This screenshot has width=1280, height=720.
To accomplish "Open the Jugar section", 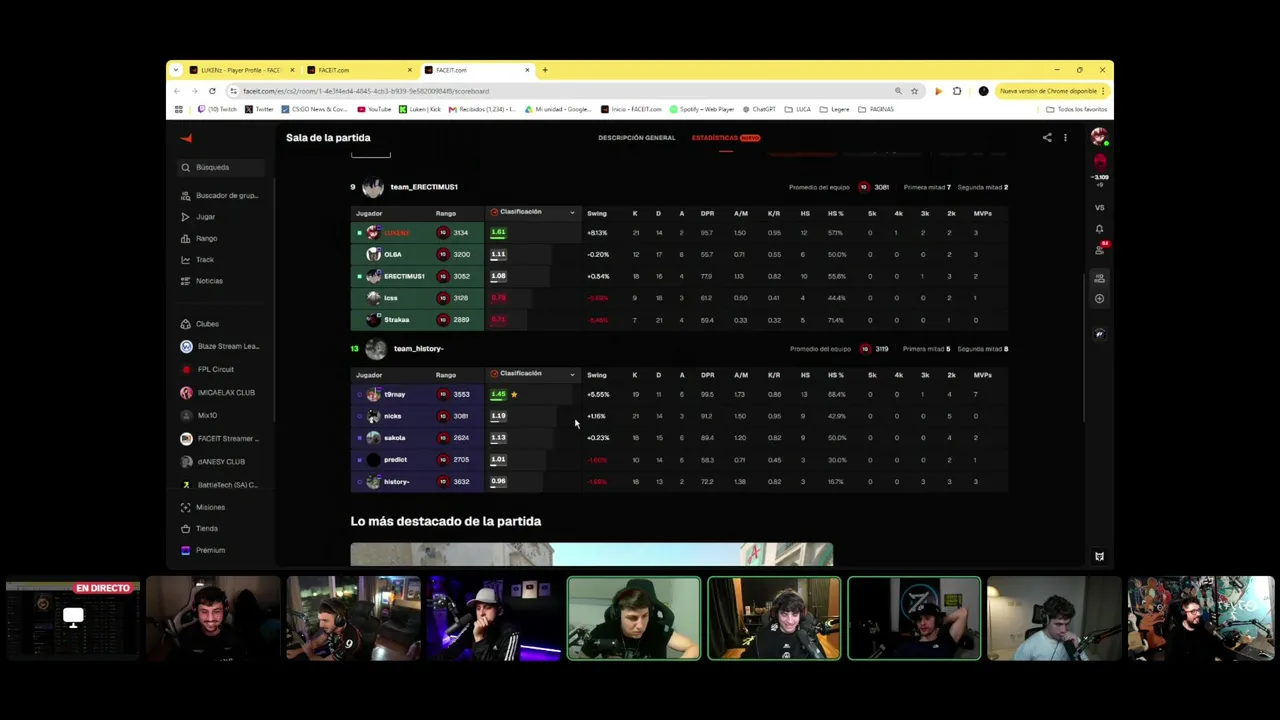I will click(198, 217).
